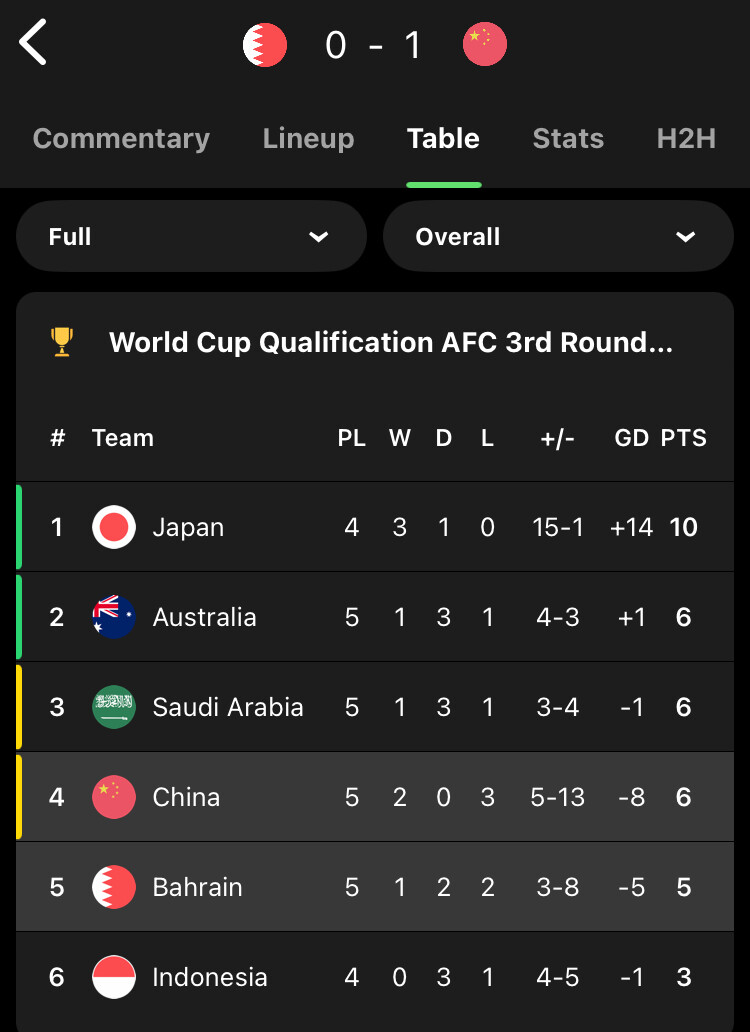The height and width of the screenshot is (1032, 750).
Task: Switch to the Lineup tab
Action: pyautogui.click(x=309, y=138)
